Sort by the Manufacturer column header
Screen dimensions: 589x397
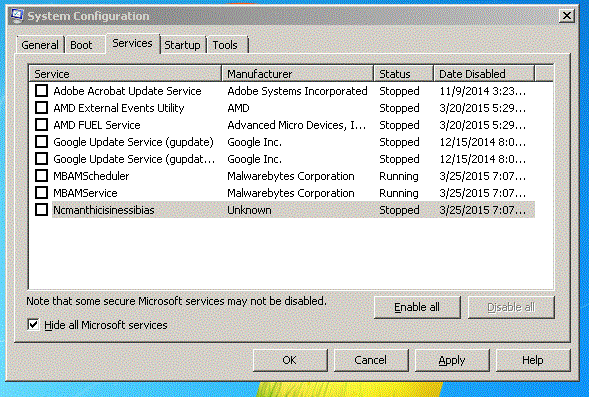pyautogui.click(x=298, y=74)
